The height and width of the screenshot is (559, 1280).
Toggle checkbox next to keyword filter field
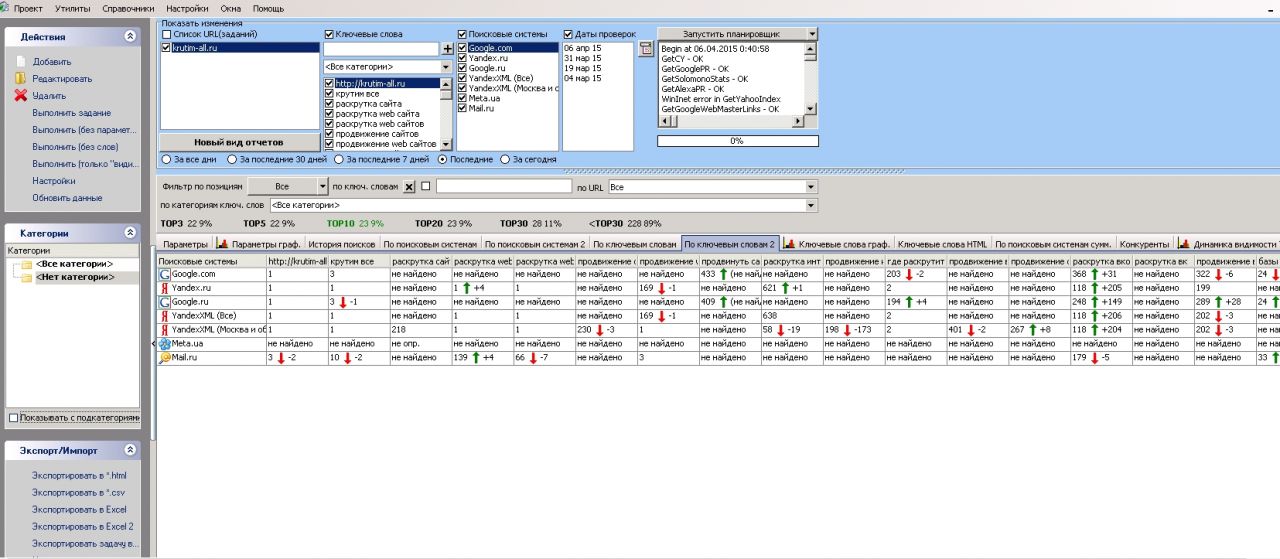426,186
